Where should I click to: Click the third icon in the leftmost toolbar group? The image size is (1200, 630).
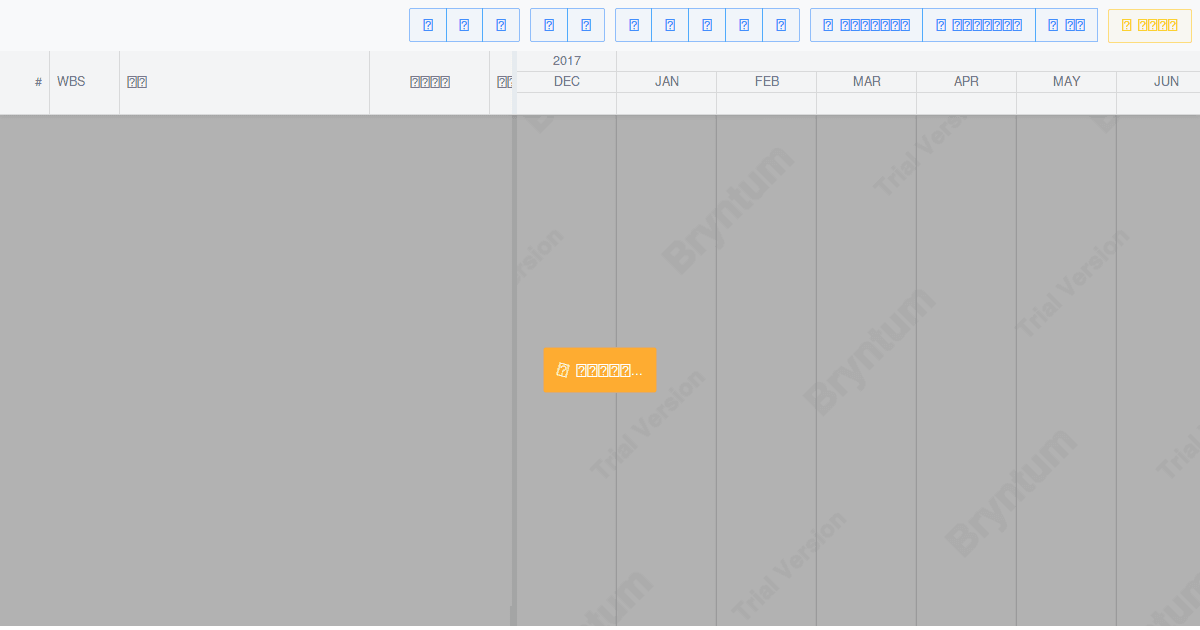[x=501, y=24]
